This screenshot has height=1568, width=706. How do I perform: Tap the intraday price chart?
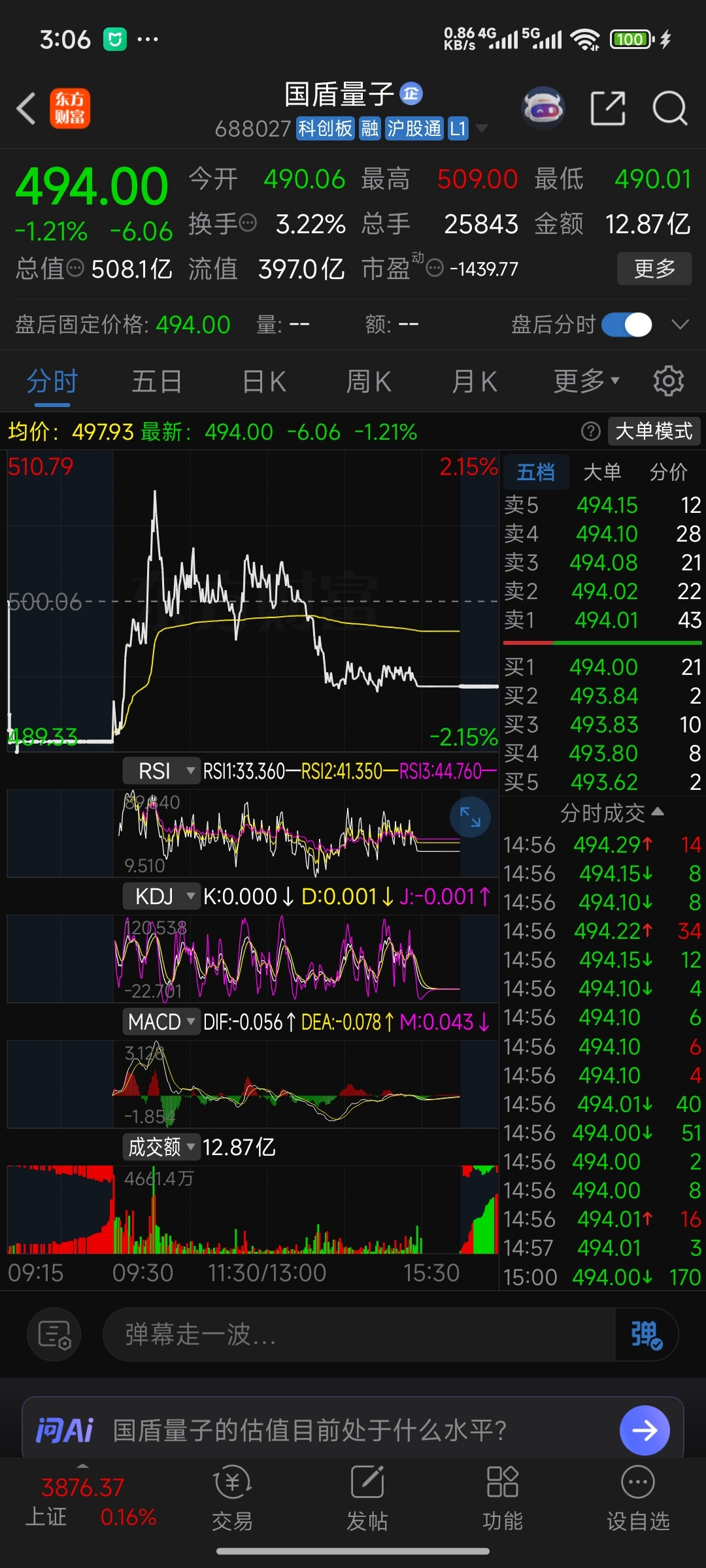[x=252, y=600]
